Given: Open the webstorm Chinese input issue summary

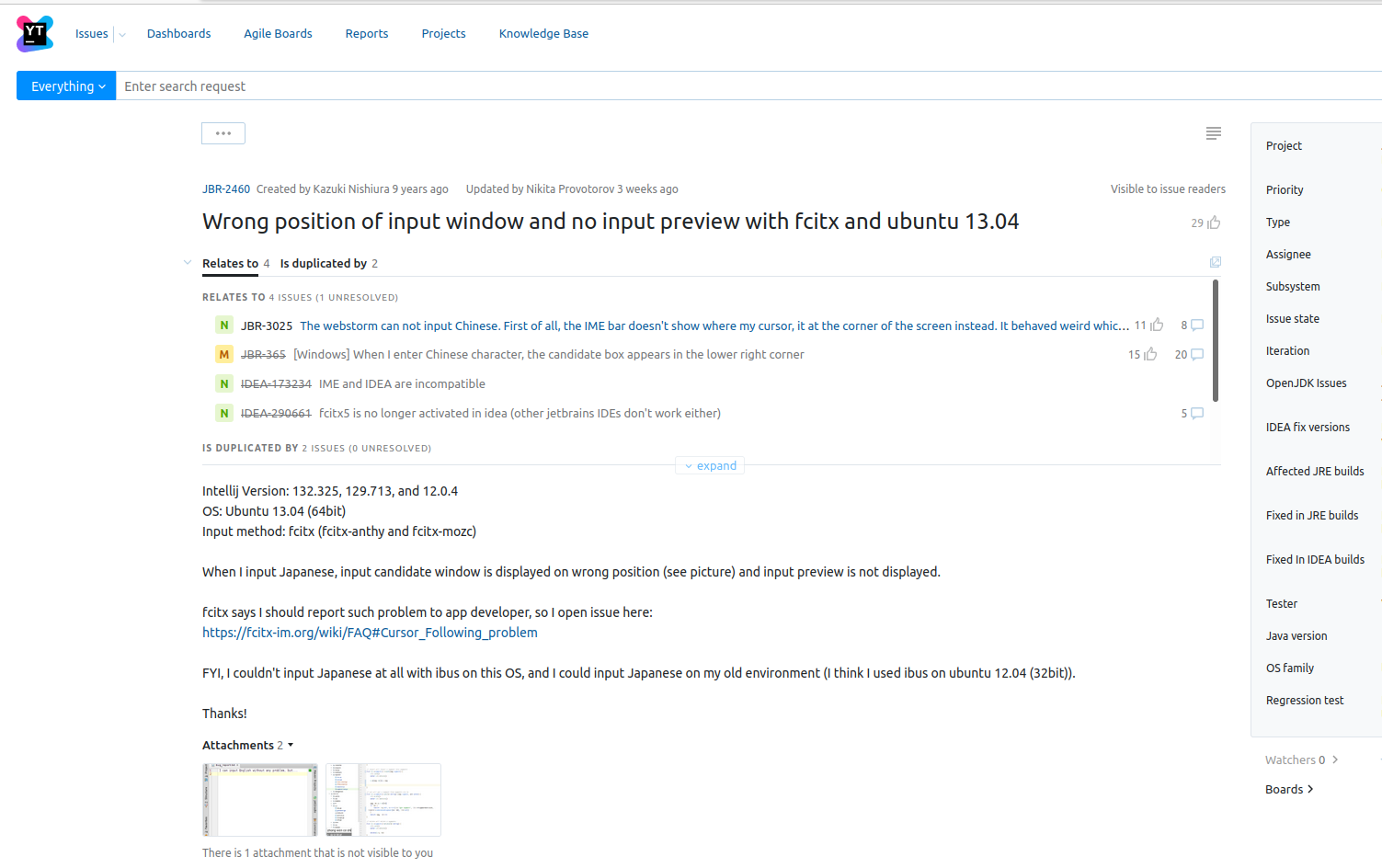Looking at the screenshot, I should [x=714, y=325].
